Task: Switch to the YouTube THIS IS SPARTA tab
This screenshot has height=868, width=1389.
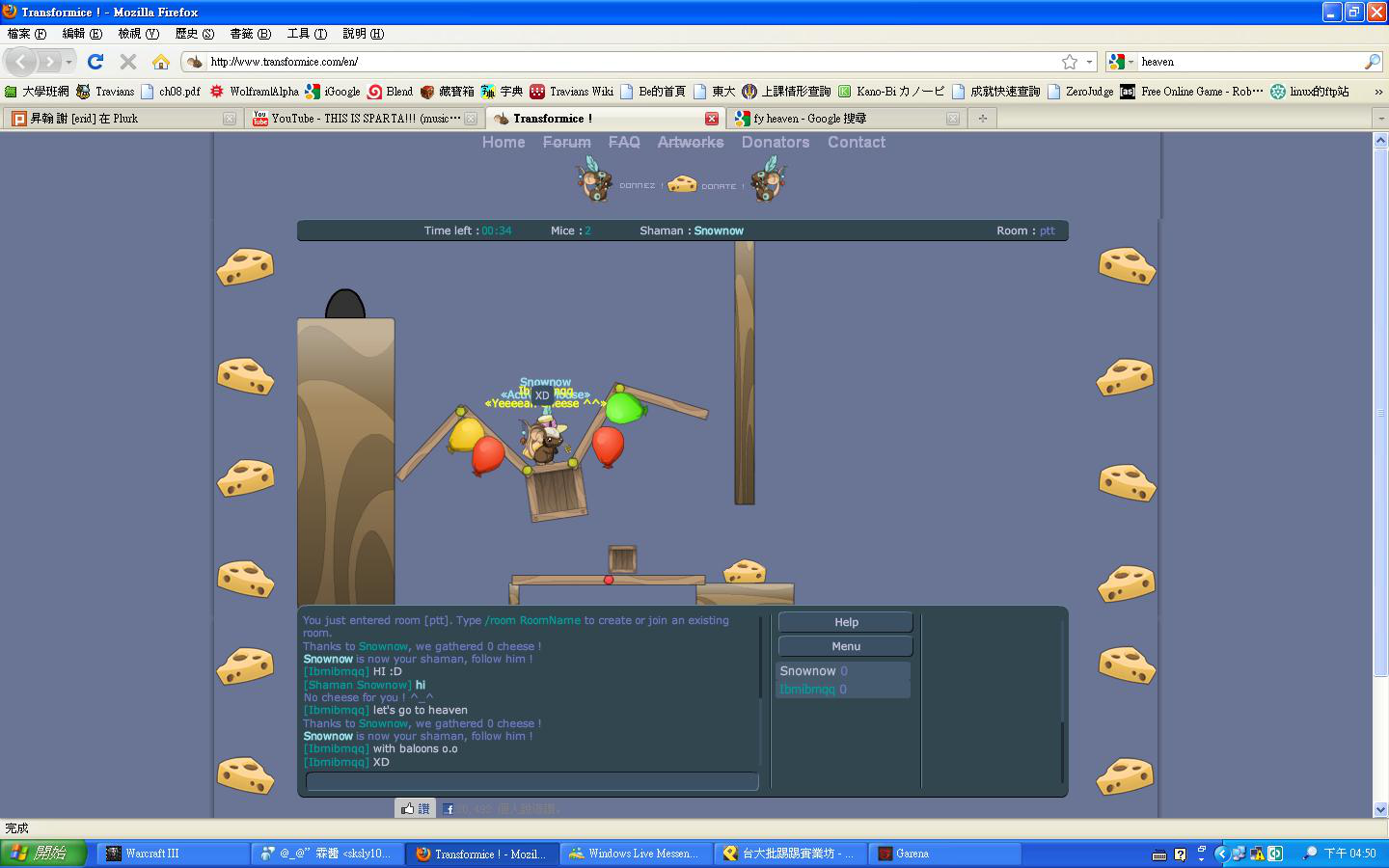Action: [x=365, y=119]
